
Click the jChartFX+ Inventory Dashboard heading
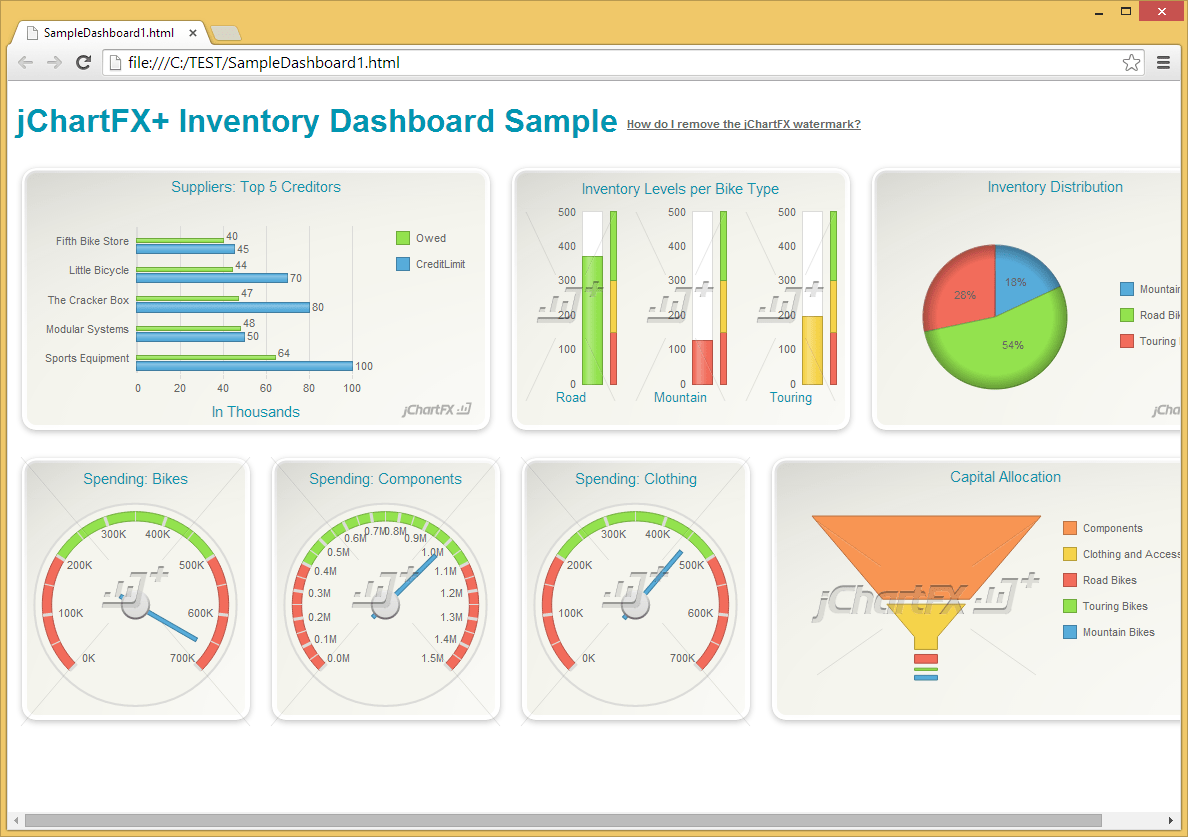(x=317, y=121)
